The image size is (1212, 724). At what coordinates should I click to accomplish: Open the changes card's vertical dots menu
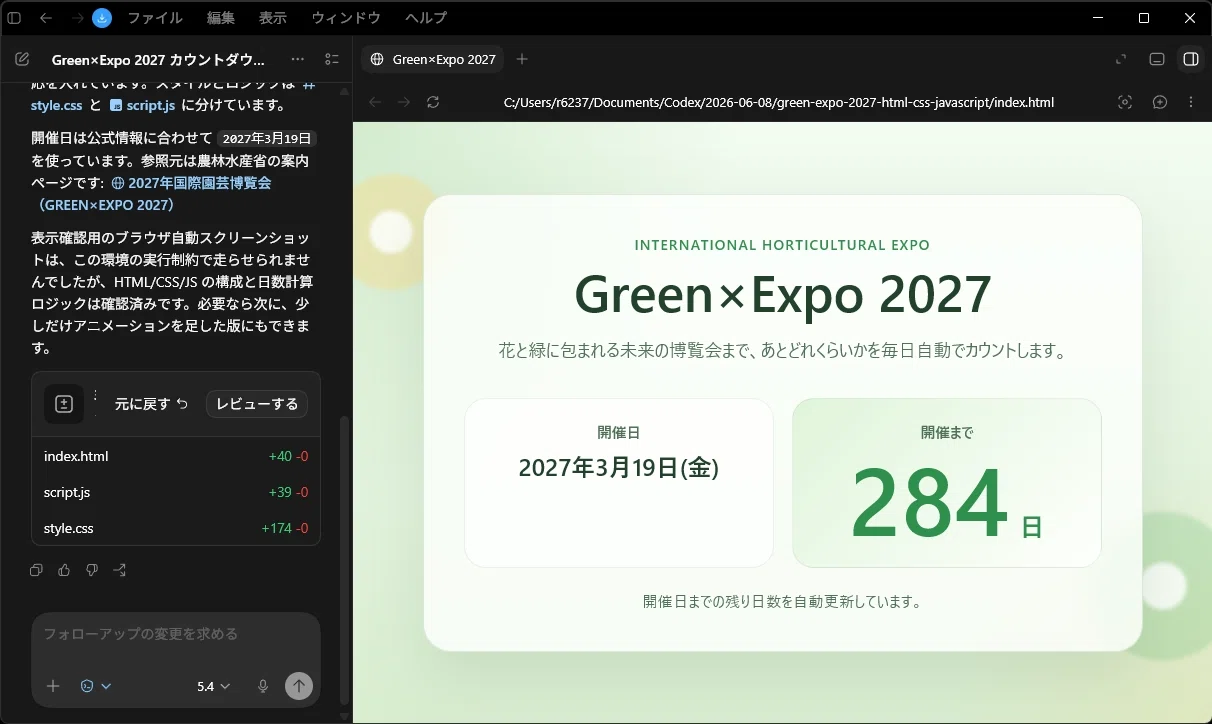point(95,403)
